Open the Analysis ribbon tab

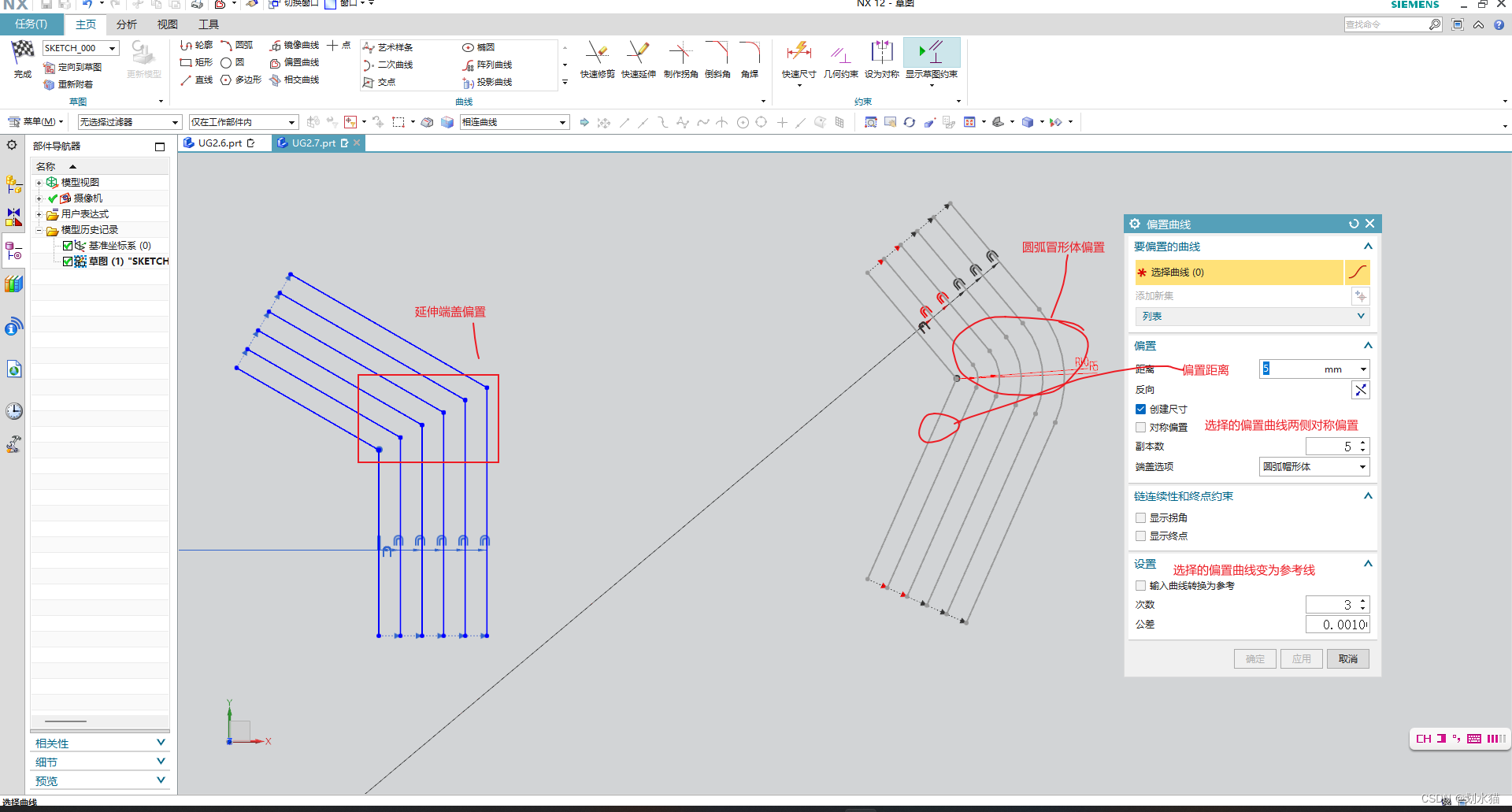point(126,24)
